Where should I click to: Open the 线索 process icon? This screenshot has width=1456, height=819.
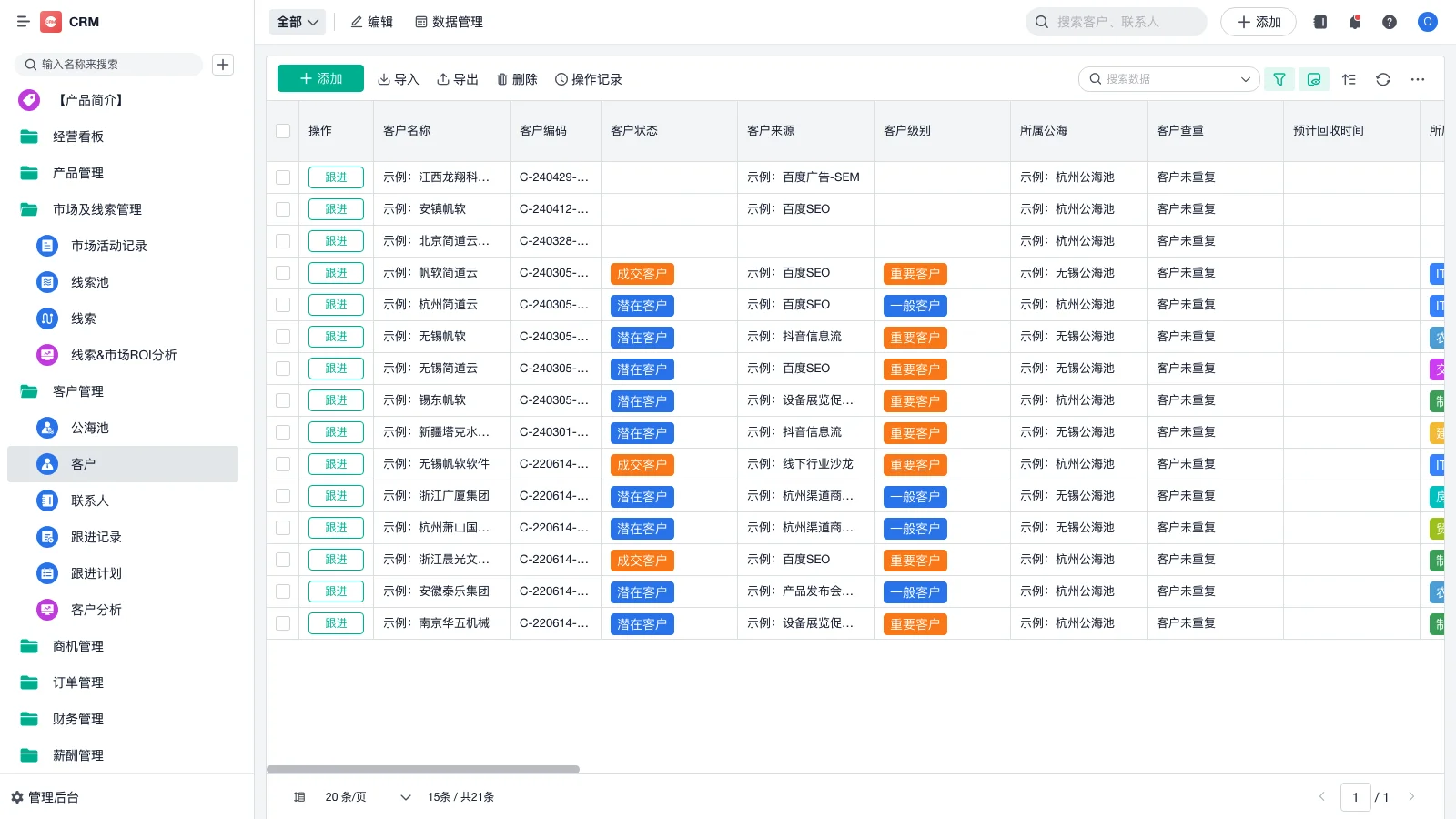(x=47, y=318)
